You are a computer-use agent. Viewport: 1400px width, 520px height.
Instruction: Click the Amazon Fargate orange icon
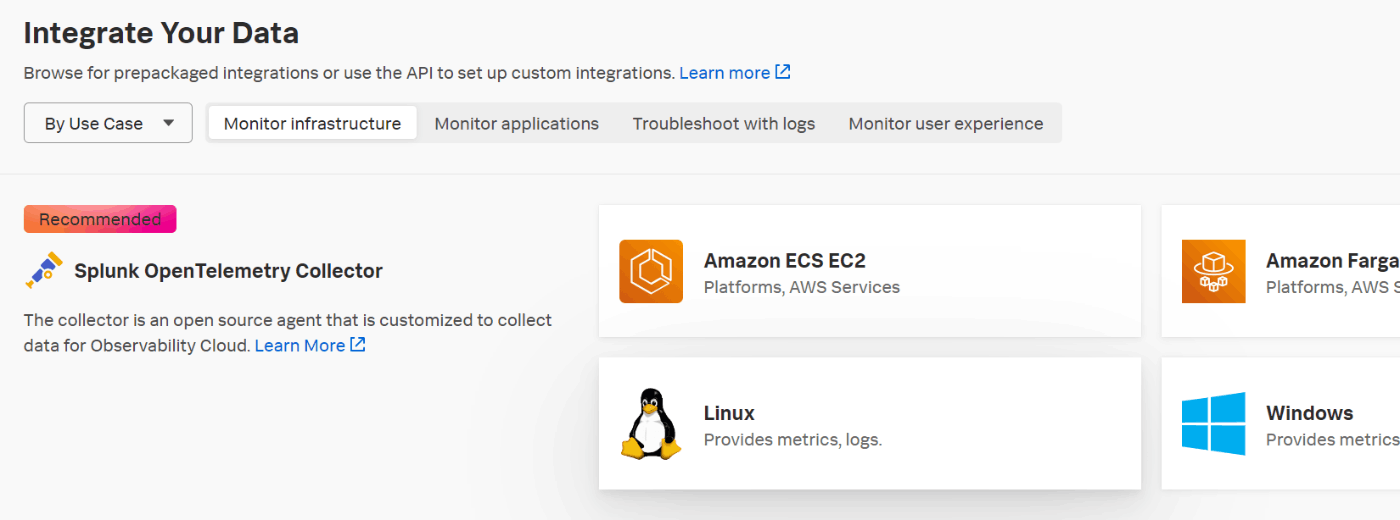(x=1213, y=271)
